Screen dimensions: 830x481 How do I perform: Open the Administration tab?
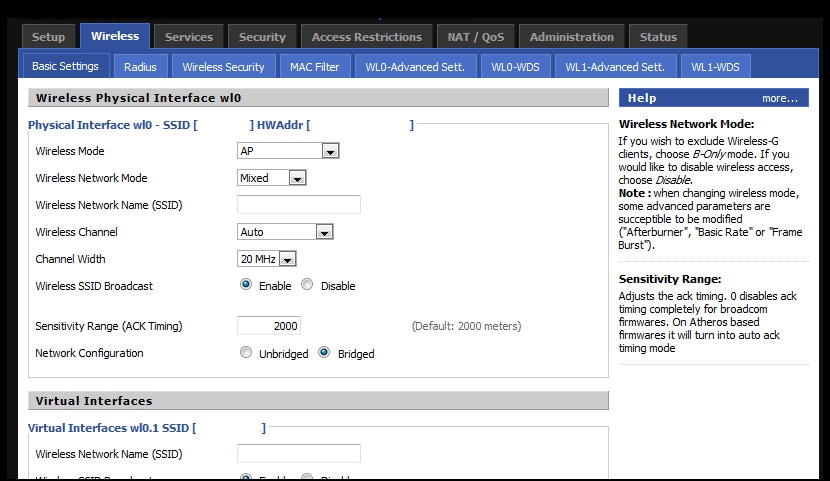coord(572,37)
